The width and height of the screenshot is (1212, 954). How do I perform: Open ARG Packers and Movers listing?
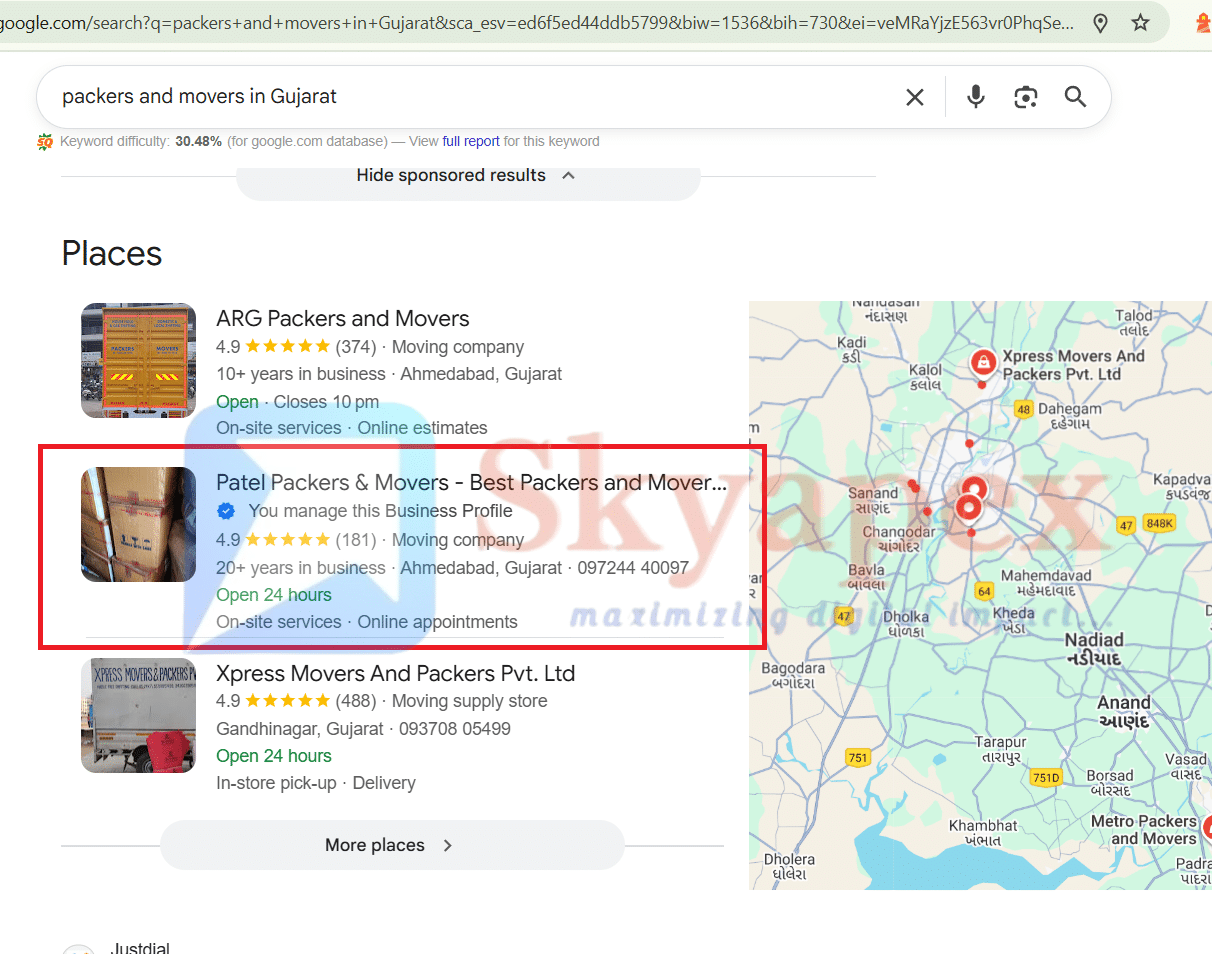[x=342, y=319]
